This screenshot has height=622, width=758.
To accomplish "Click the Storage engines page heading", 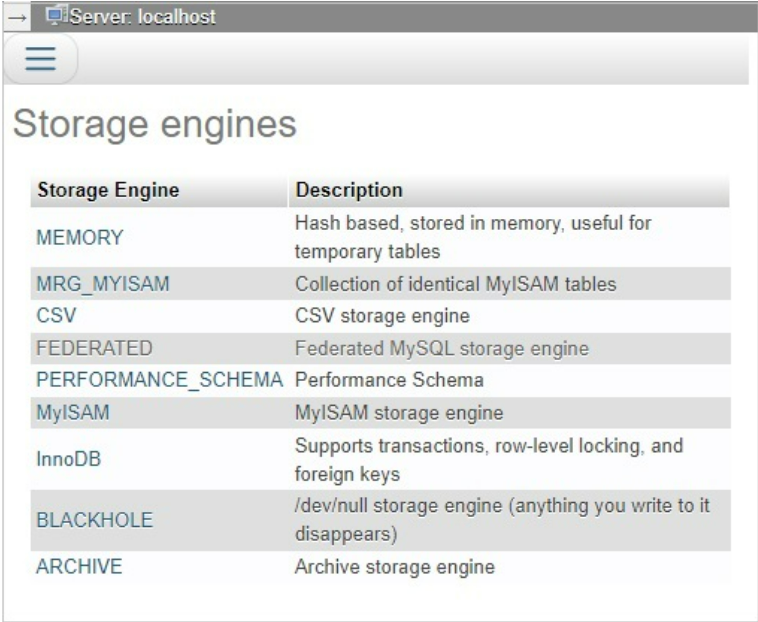I will [154, 124].
